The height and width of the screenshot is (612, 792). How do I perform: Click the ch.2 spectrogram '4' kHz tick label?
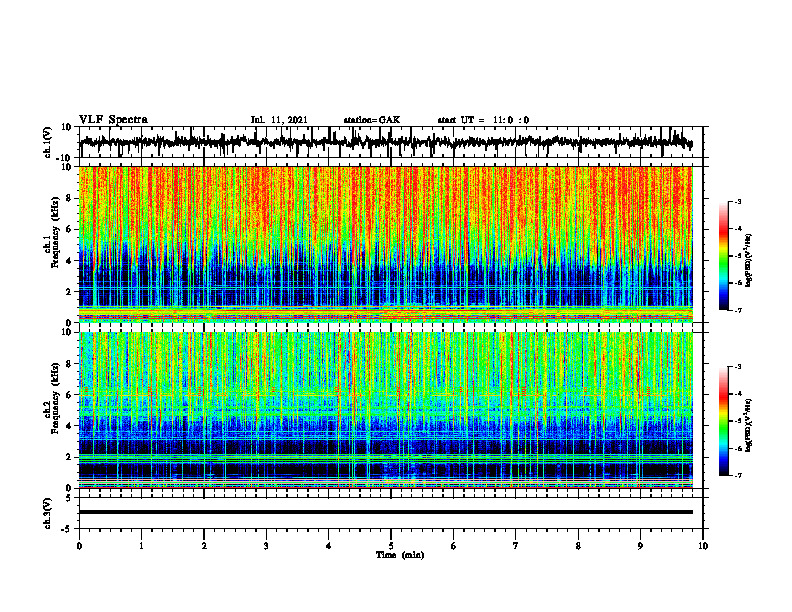(x=69, y=426)
